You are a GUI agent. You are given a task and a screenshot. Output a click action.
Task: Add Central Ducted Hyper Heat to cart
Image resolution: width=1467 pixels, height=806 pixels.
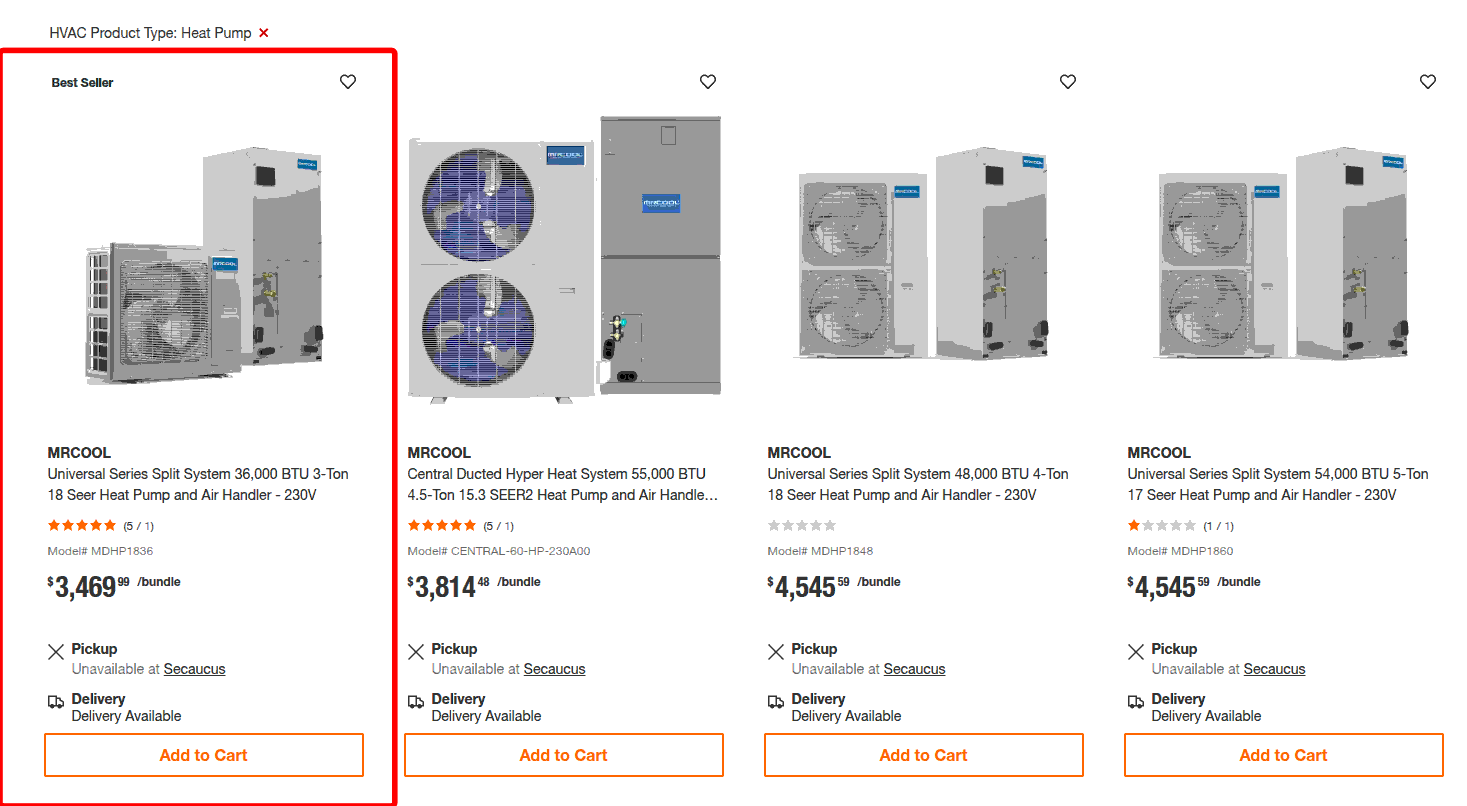click(x=563, y=755)
